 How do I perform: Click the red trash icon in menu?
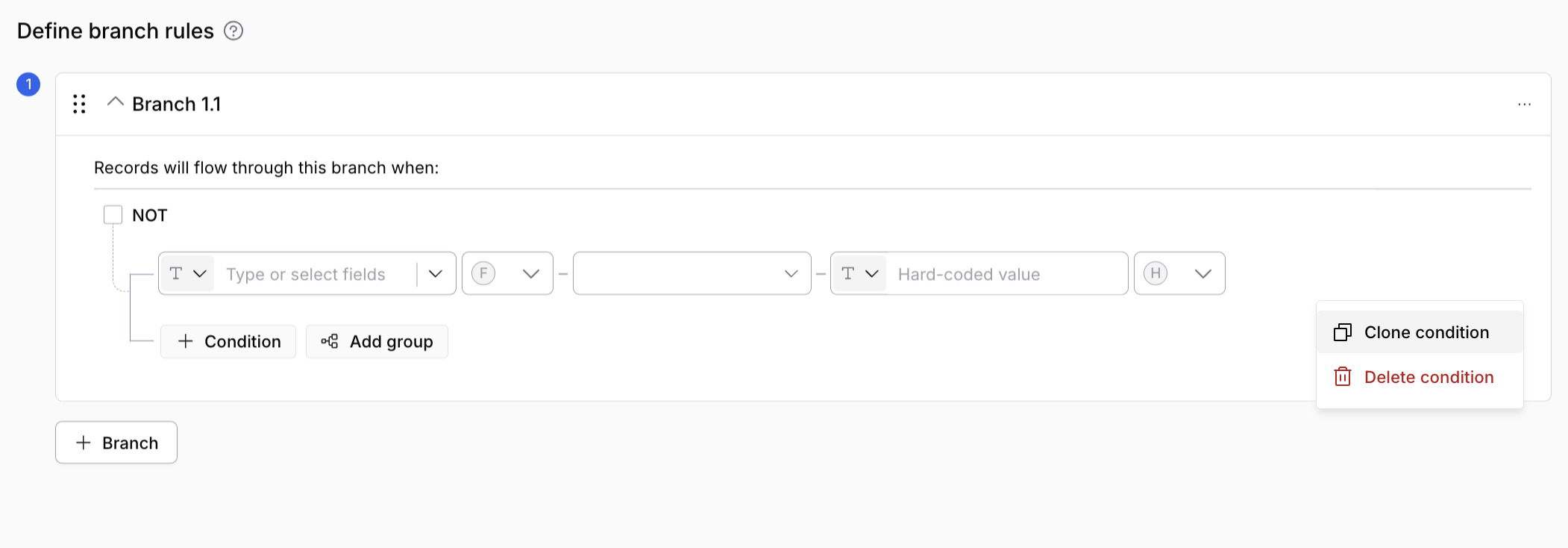(1343, 377)
